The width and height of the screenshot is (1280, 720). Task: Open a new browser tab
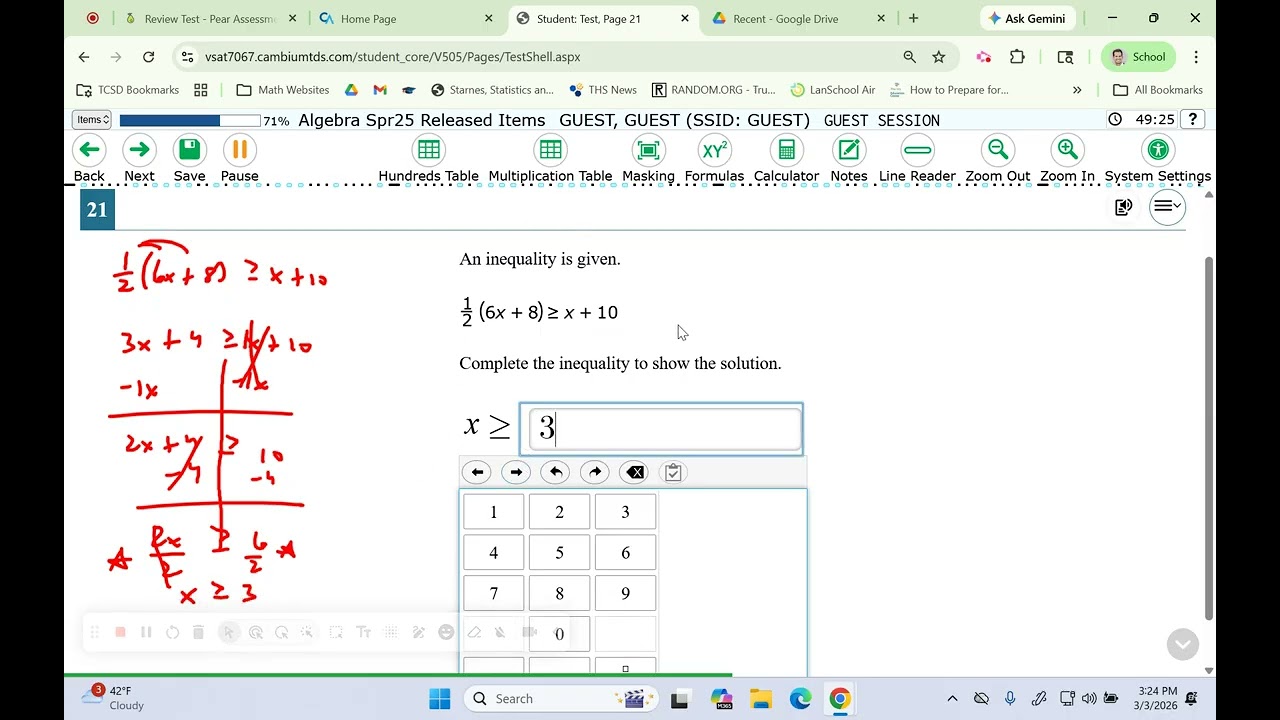(x=913, y=18)
